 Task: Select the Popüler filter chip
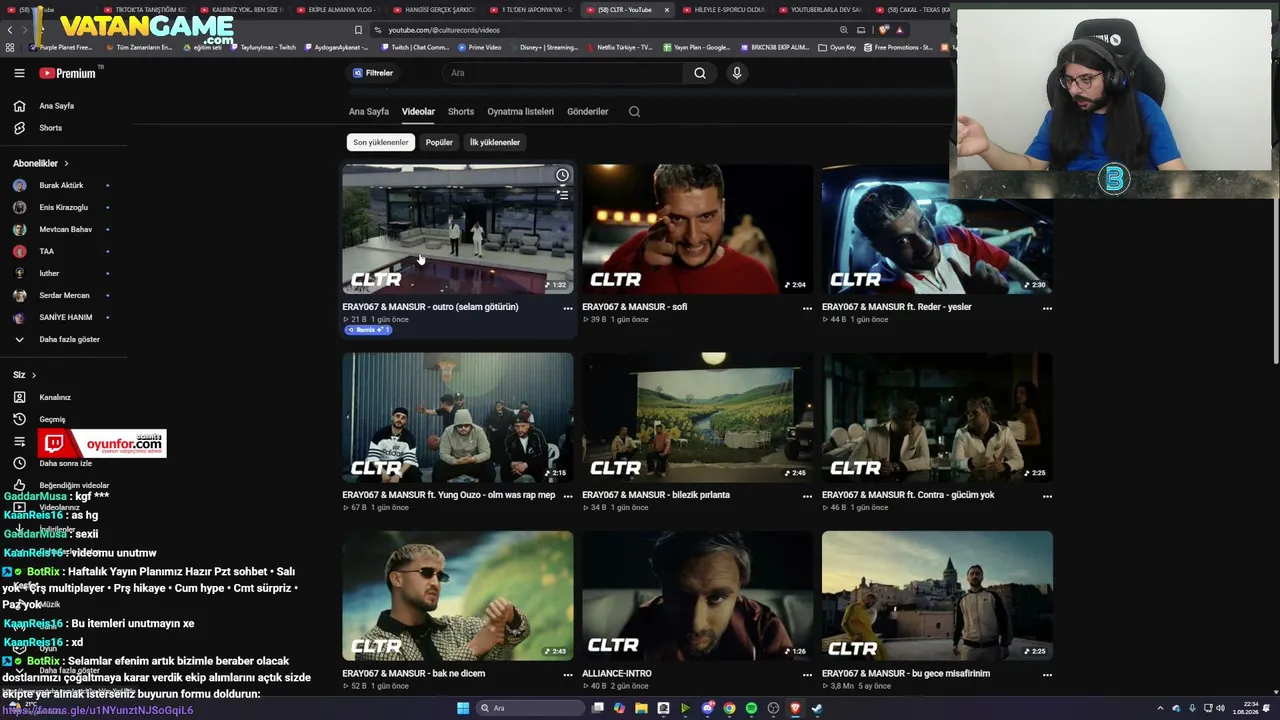click(x=439, y=142)
